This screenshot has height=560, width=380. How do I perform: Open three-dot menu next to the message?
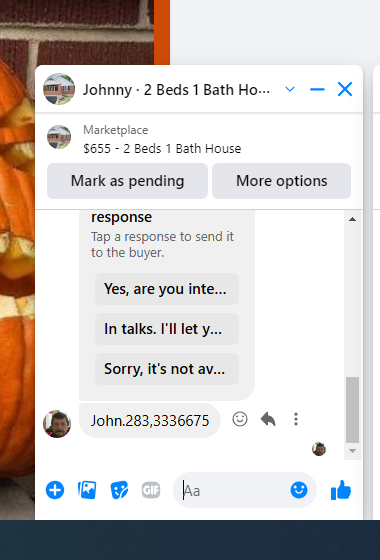pyautogui.click(x=296, y=419)
